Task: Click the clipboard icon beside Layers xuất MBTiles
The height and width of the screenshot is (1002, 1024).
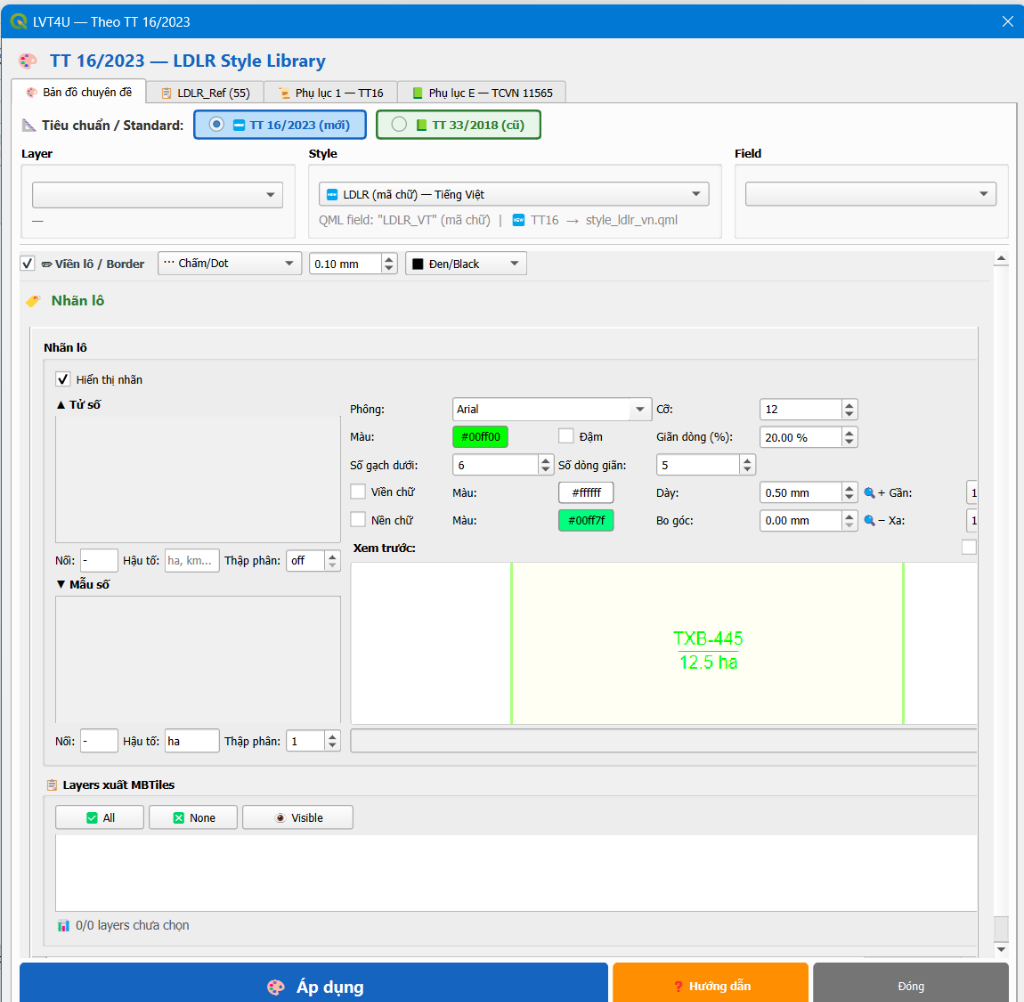Action: [52, 785]
